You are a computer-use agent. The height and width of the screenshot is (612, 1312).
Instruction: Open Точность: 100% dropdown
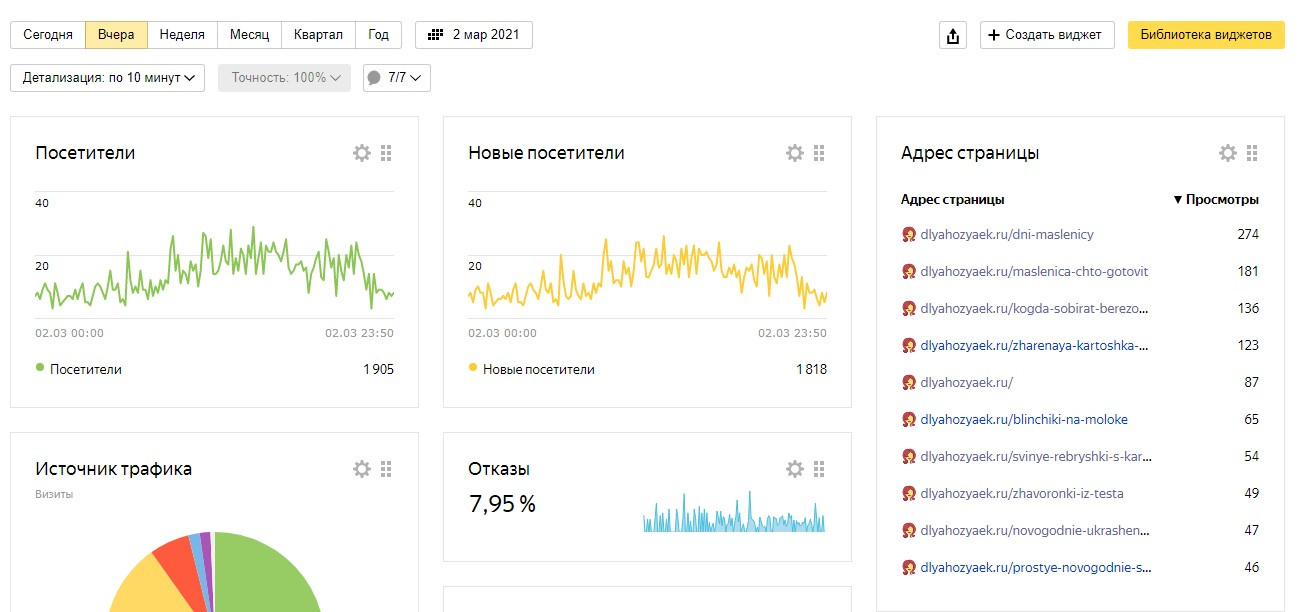point(285,78)
